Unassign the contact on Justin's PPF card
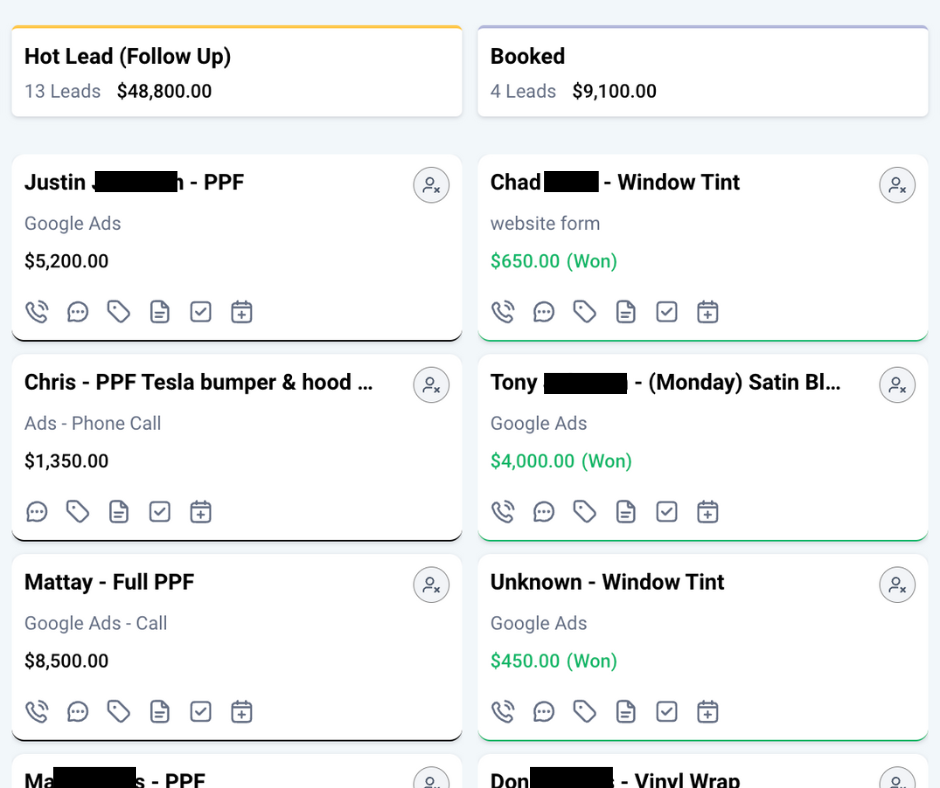Image resolution: width=940 pixels, height=788 pixels. [x=431, y=184]
